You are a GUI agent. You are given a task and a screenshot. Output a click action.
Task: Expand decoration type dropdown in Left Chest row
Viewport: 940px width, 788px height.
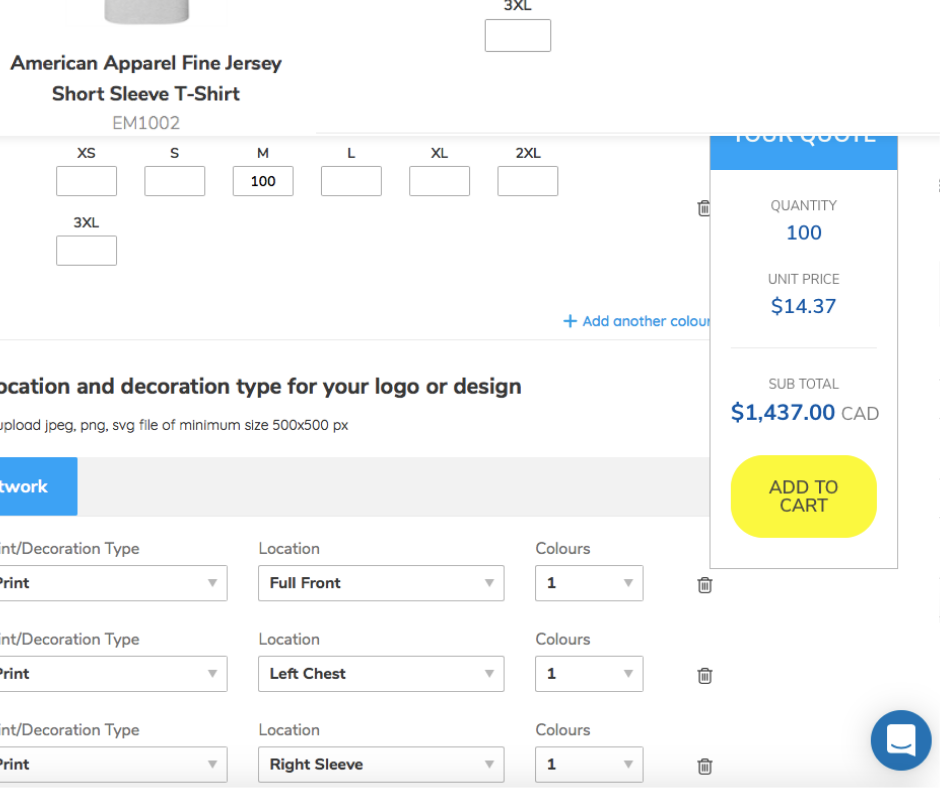pos(111,674)
